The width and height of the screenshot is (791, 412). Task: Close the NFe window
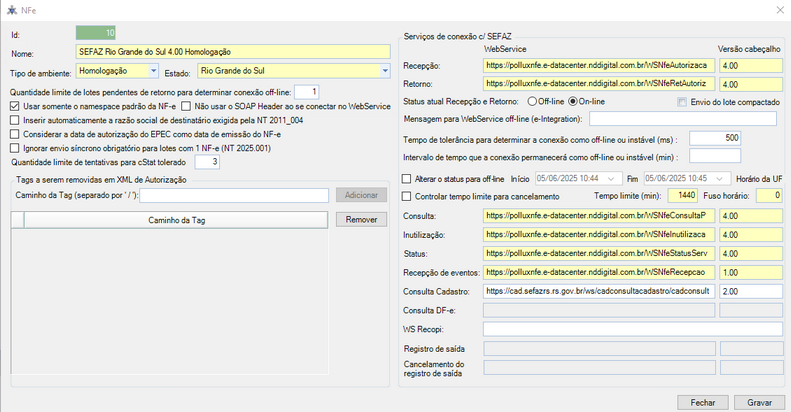pyautogui.click(x=778, y=8)
